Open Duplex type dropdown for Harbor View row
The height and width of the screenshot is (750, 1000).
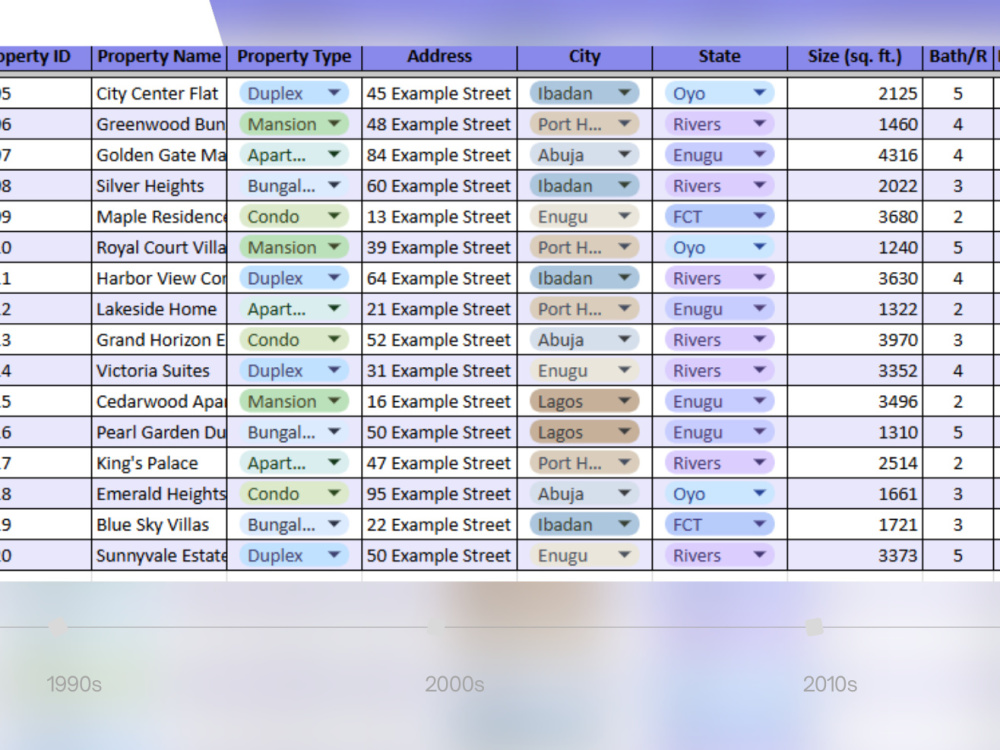[x=294, y=279]
